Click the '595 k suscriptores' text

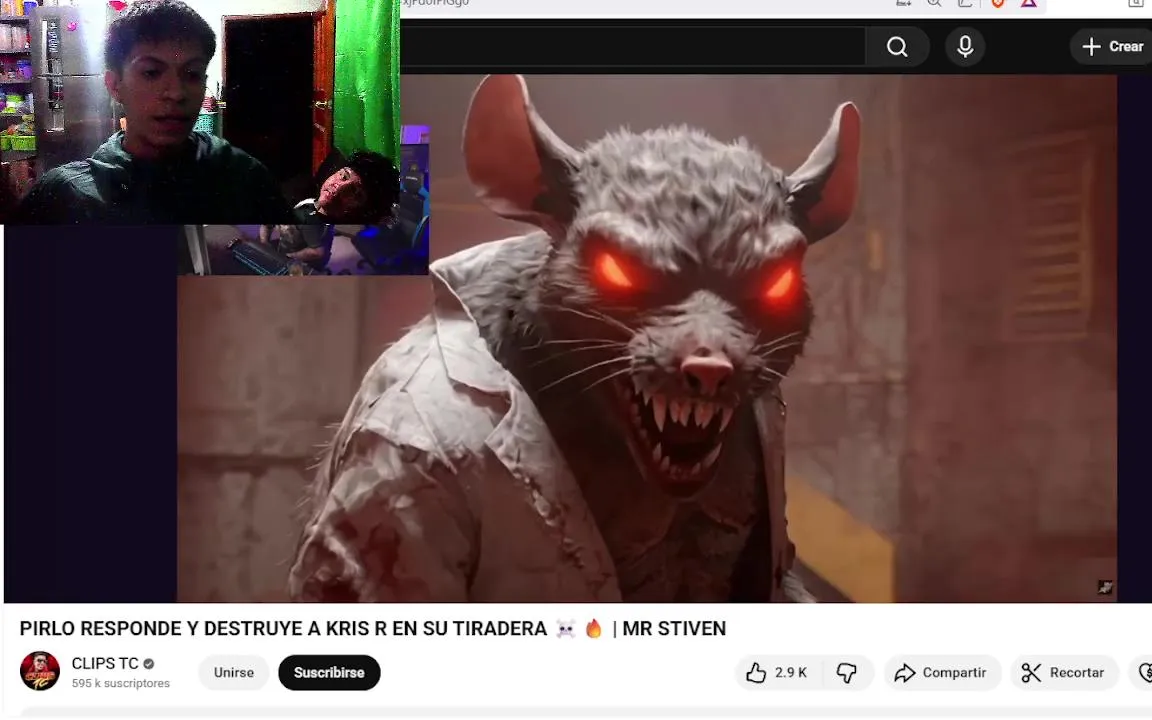[x=120, y=683]
